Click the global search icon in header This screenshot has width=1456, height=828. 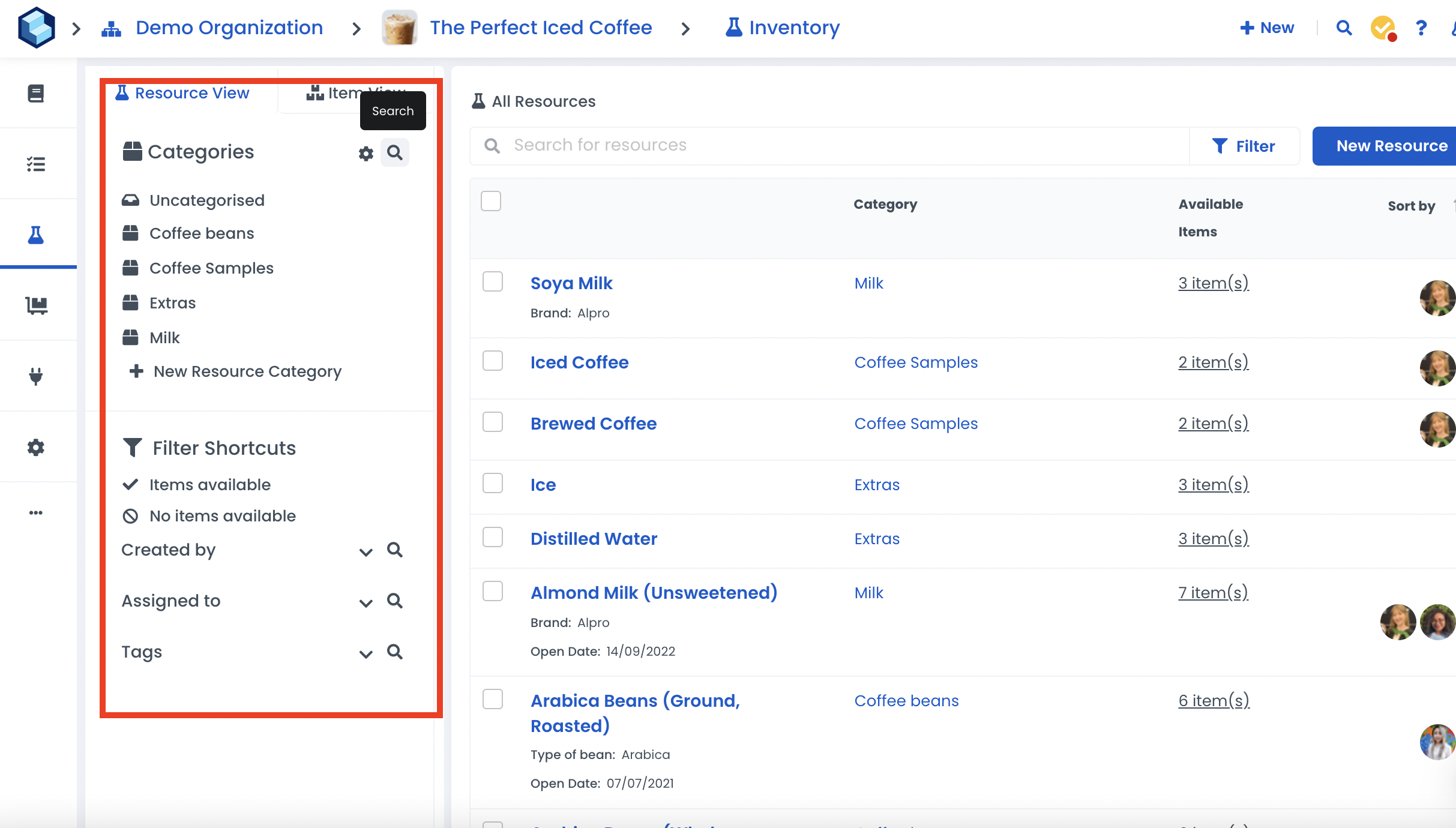(x=1344, y=28)
